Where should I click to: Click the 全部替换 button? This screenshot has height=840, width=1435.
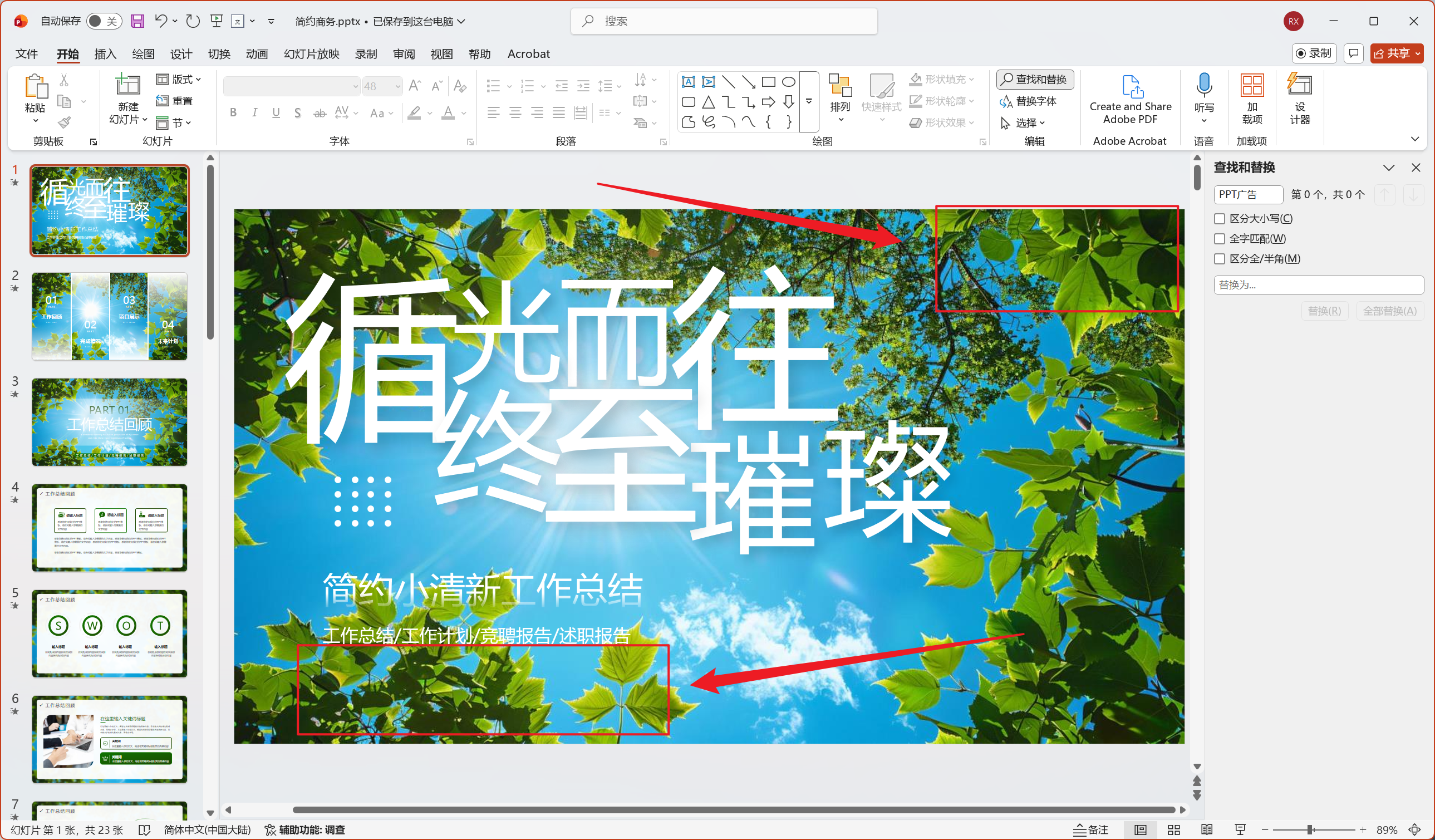tap(1390, 311)
